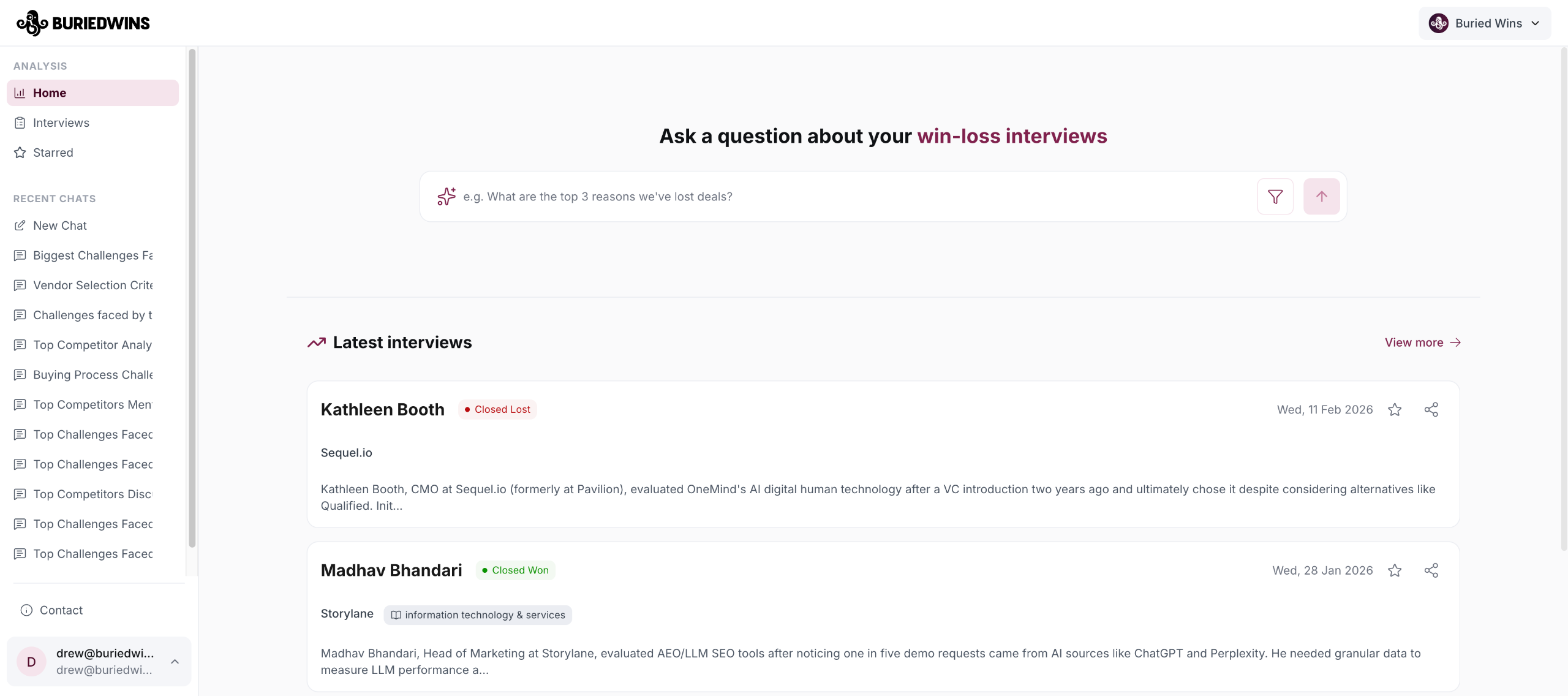Open the Interviews section

click(61, 123)
